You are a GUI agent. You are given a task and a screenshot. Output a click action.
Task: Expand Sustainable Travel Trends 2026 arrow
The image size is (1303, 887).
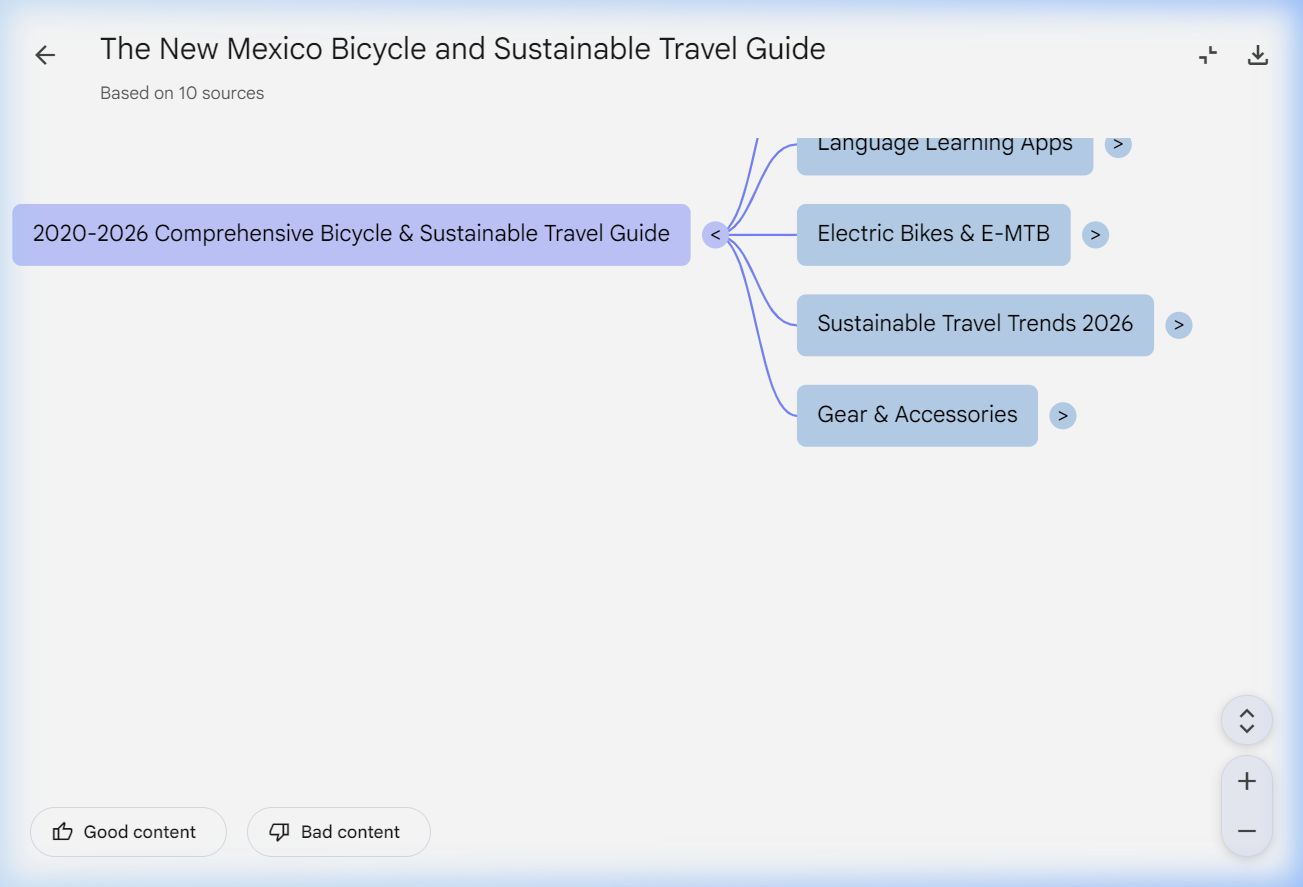point(1179,325)
